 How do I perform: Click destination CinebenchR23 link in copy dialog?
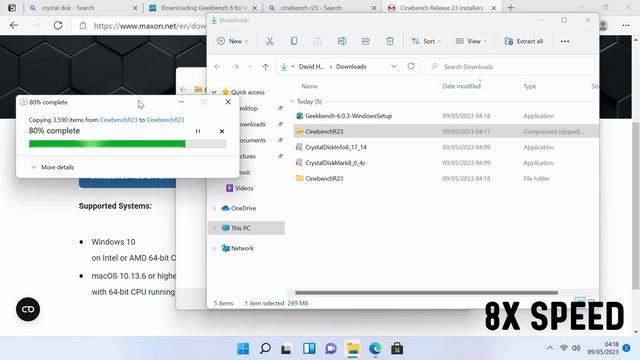[x=165, y=120]
